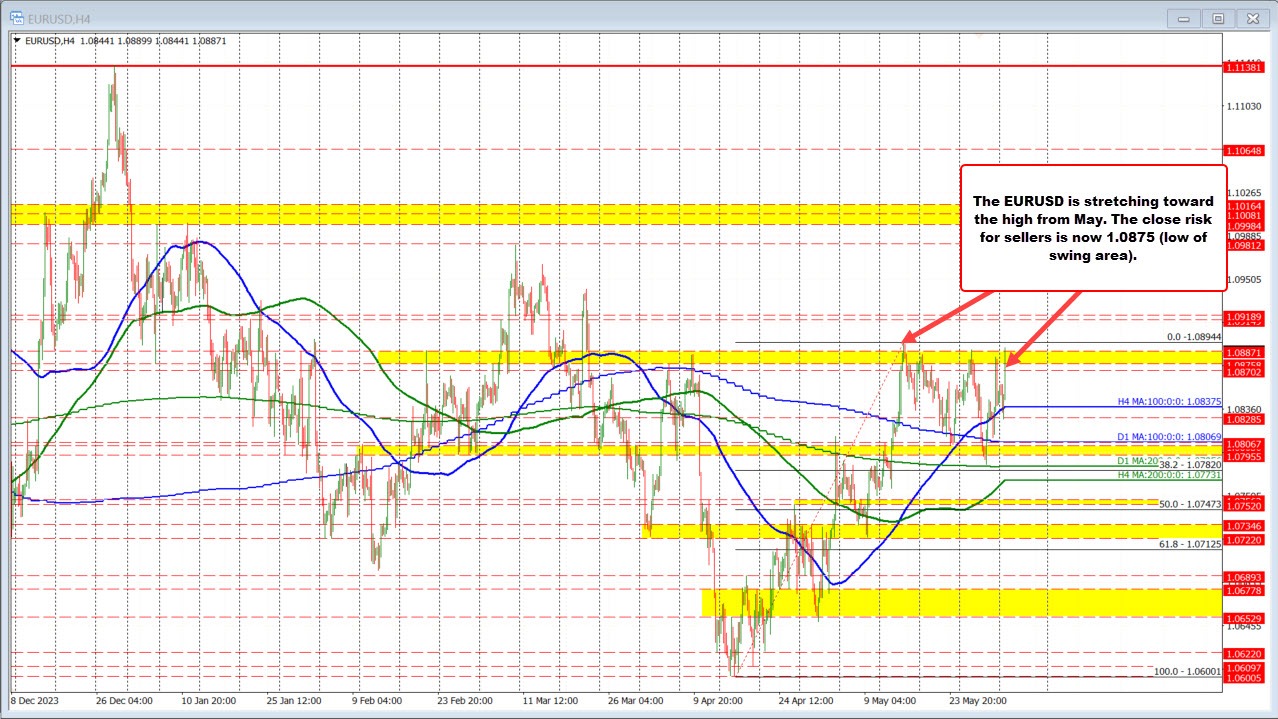The width and height of the screenshot is (1278, 719).
Task: Click the current price 1.08871 label
Action: point(1244,352)
